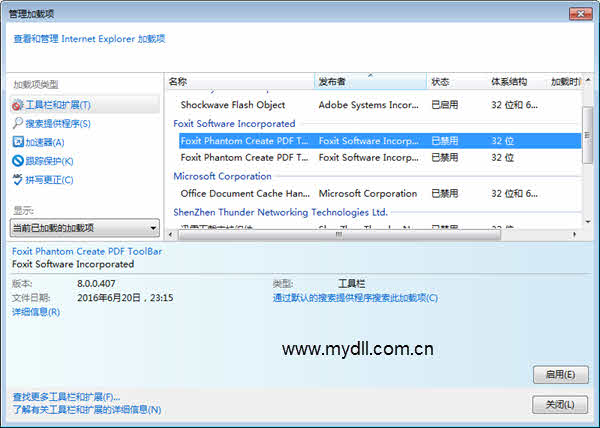Open the 当前已加载的加载项 display dropdown
The width and height of the screenshot is (600, 428).
coord(85,228)
